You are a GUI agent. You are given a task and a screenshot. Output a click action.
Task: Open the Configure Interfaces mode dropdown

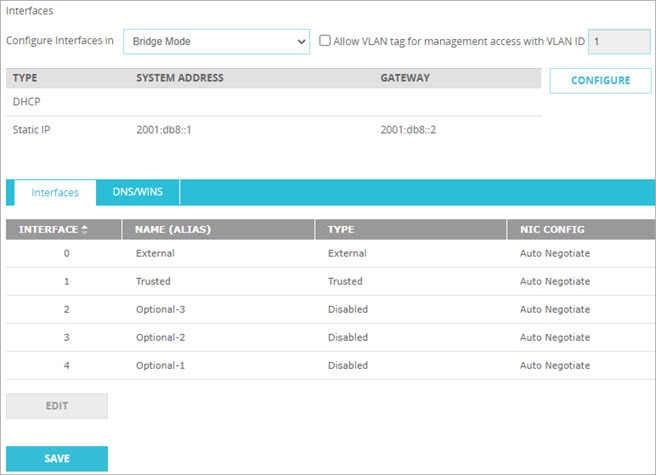click(216, 42)
